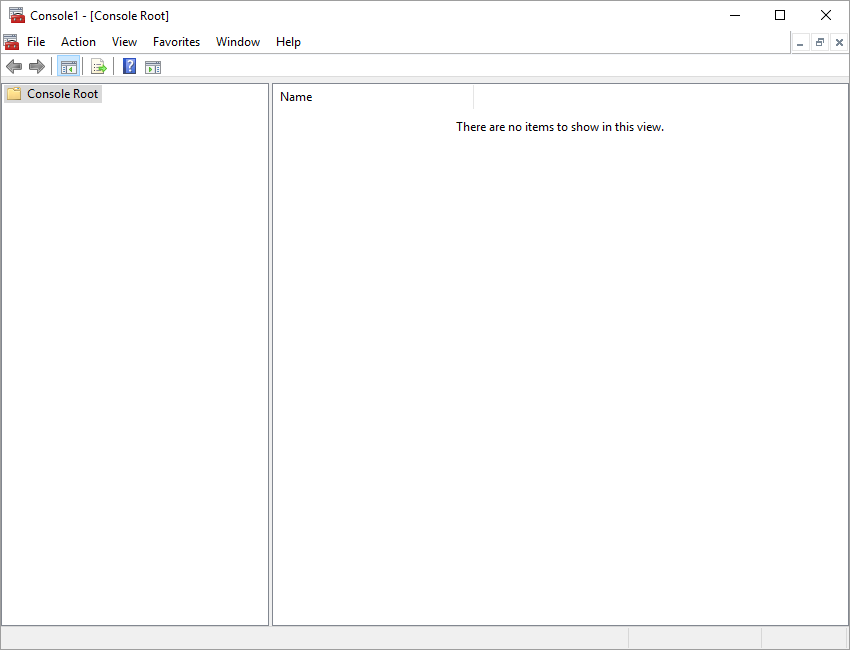850x650 pixels.
Task: Close the inner Console Root child window
Action: pos(838,43)
